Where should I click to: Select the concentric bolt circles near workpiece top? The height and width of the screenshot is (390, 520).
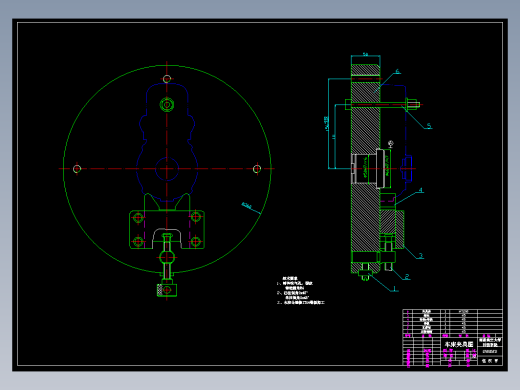point(167,105)
